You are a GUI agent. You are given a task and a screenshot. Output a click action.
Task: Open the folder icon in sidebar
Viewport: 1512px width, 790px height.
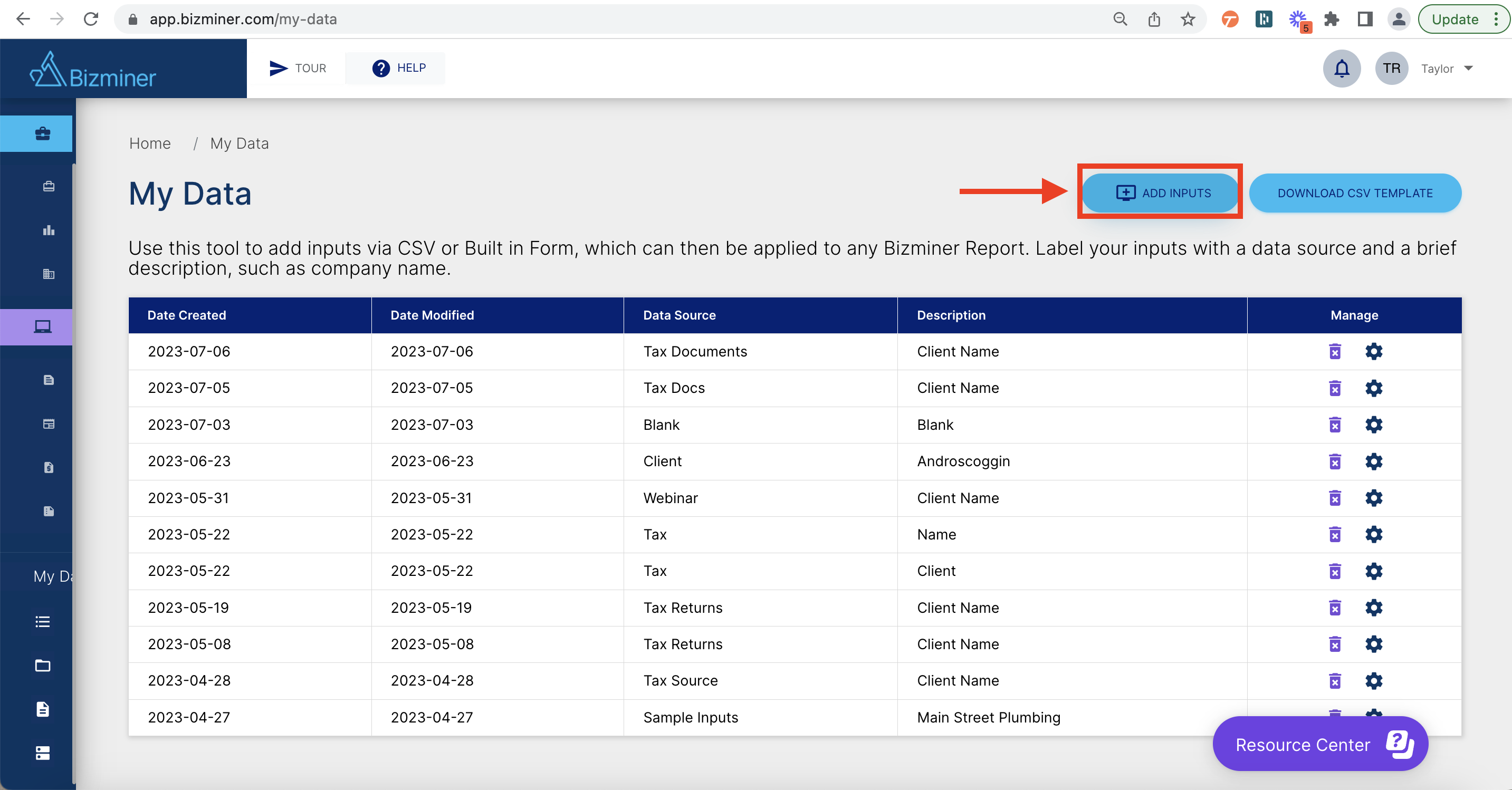[x=42, y=665]
